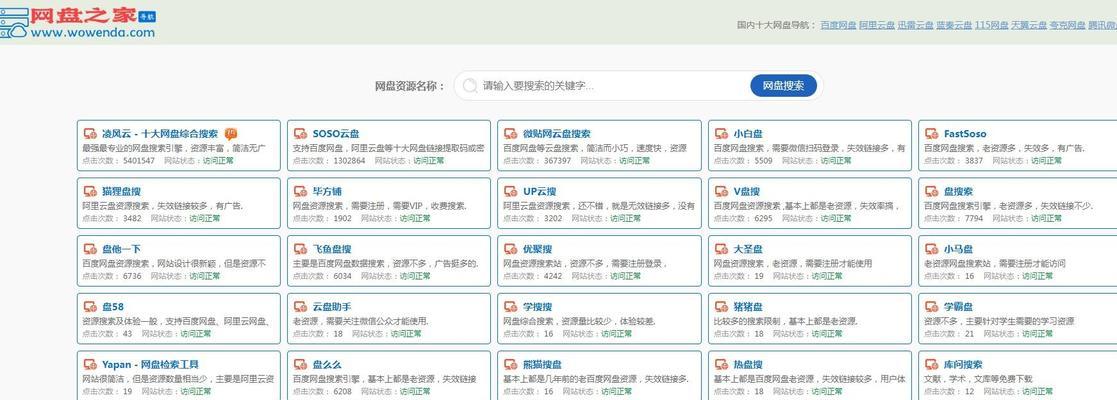This screenshot has width=1117, height=400.
Task: Click the 网盘之家 site logo
Action: coord(78,23)
